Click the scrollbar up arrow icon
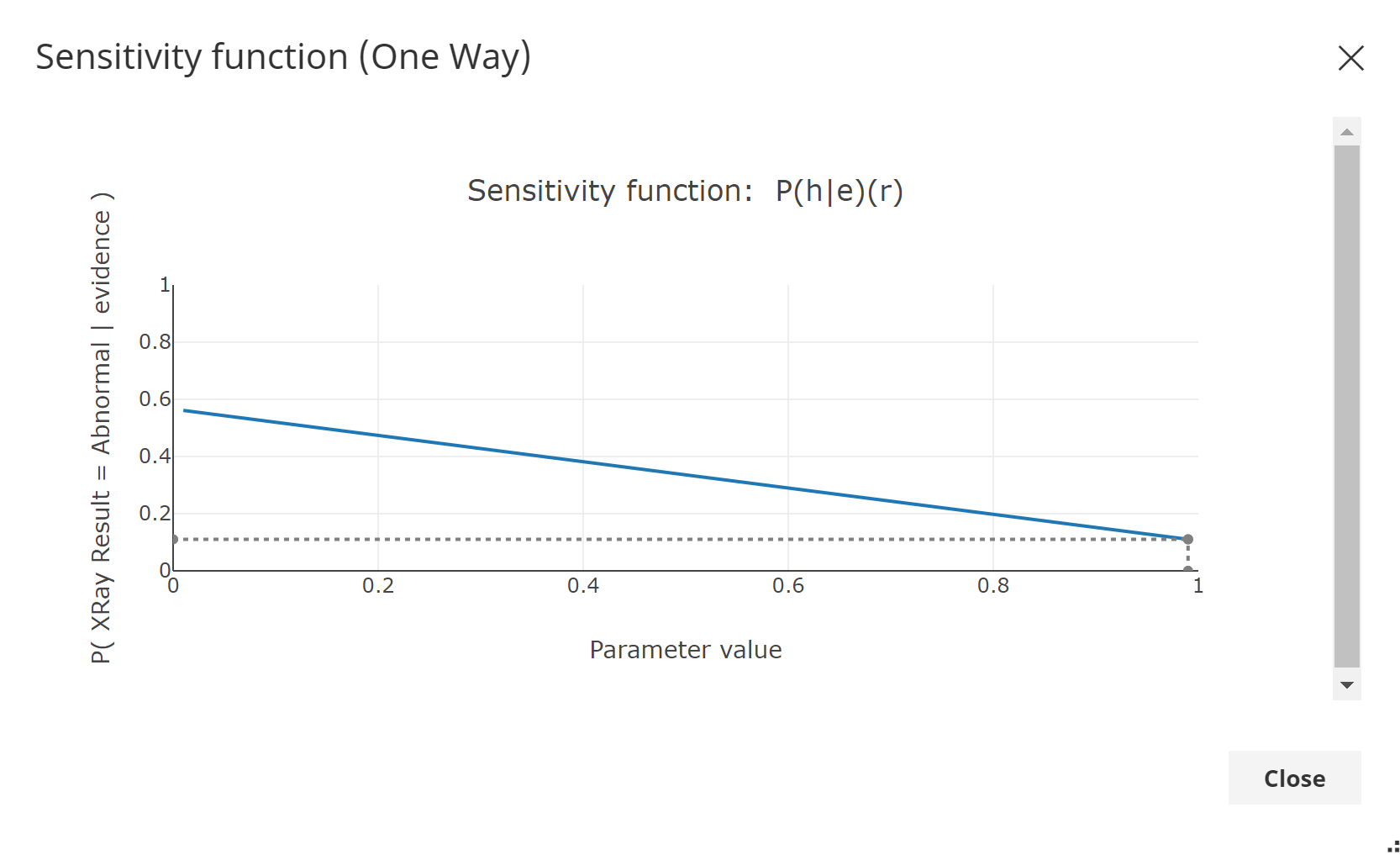Viewport: 1400px width, 855px height. [1346, 130]
